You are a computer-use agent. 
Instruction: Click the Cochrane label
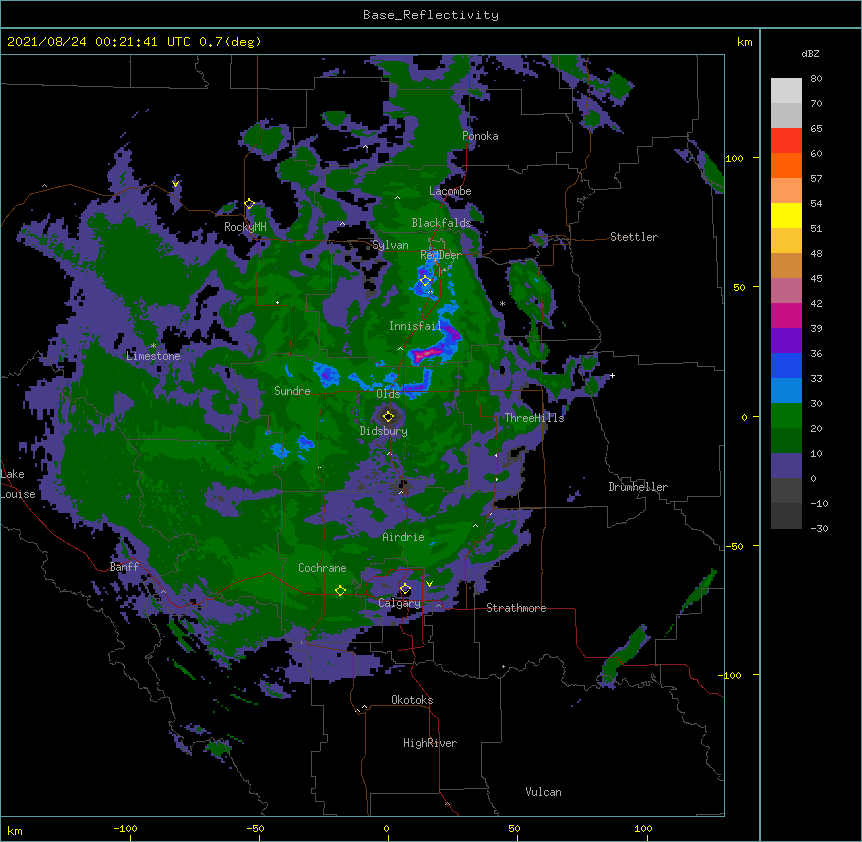click(322, 568)
